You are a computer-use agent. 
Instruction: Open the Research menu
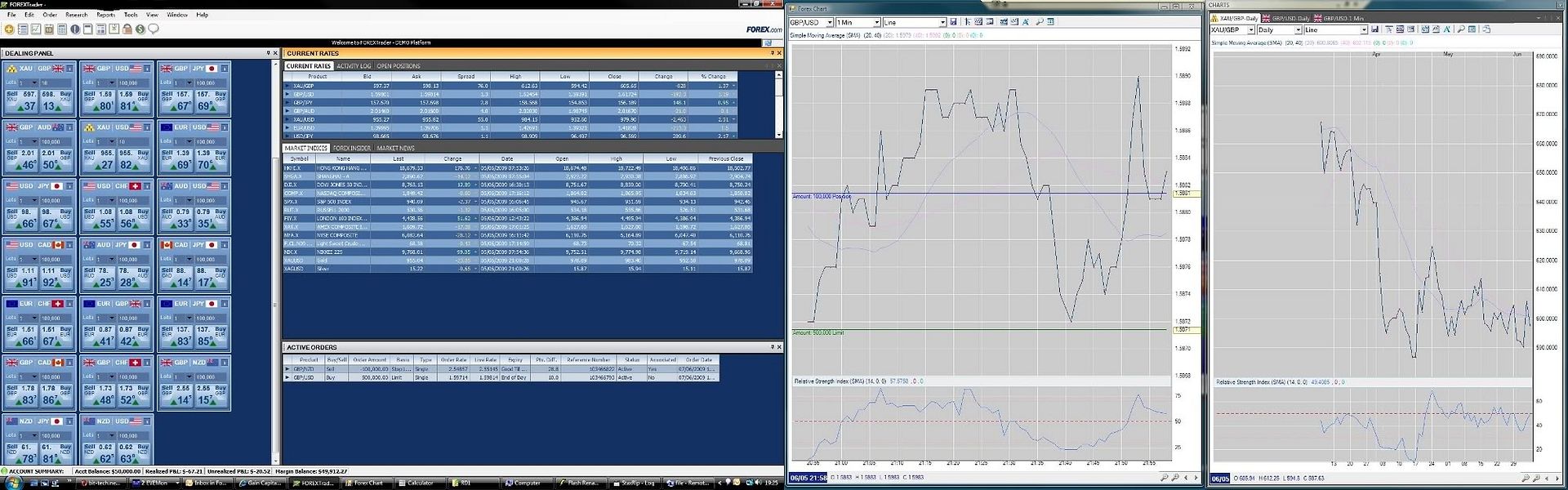(76, 15)
